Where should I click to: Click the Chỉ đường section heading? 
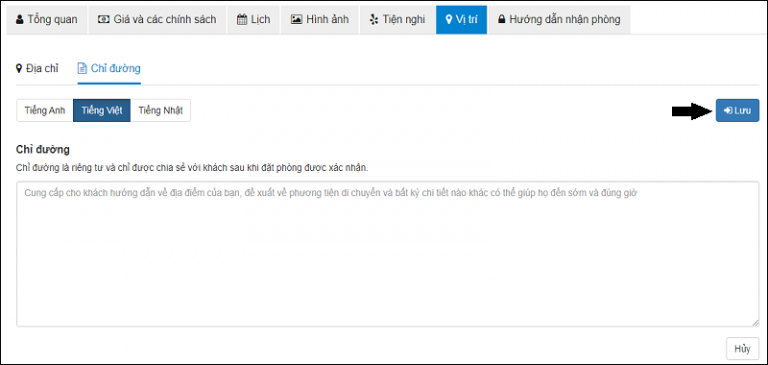click(43, 149)
